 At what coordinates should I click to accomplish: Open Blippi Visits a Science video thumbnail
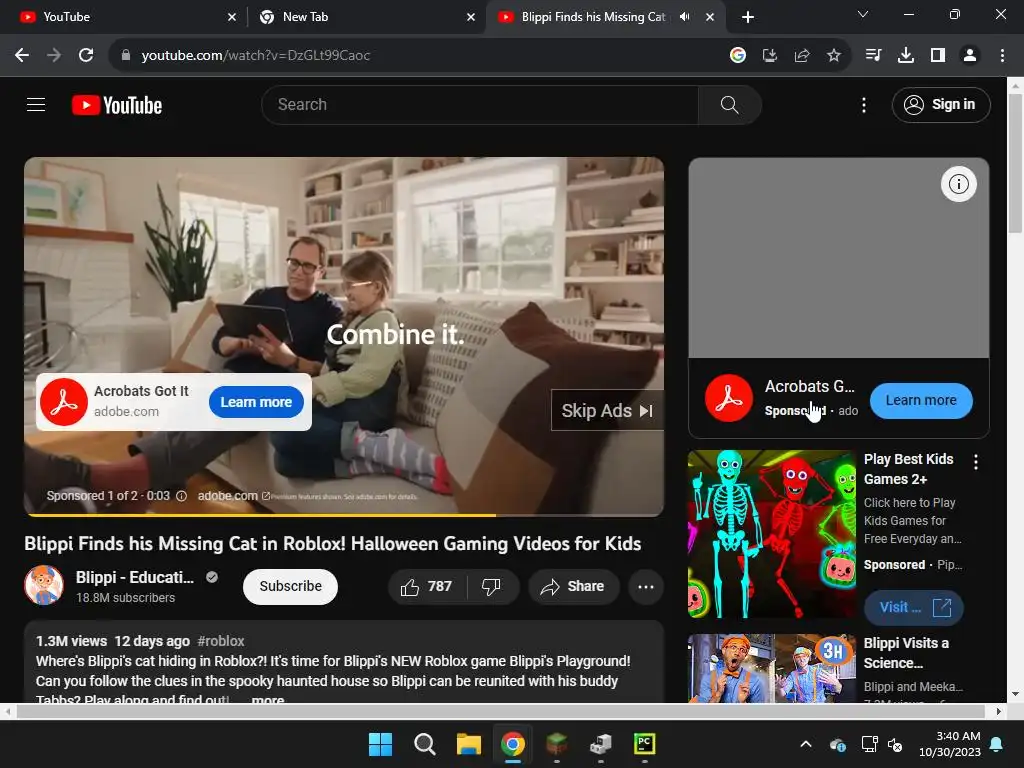tap(771, 668)
